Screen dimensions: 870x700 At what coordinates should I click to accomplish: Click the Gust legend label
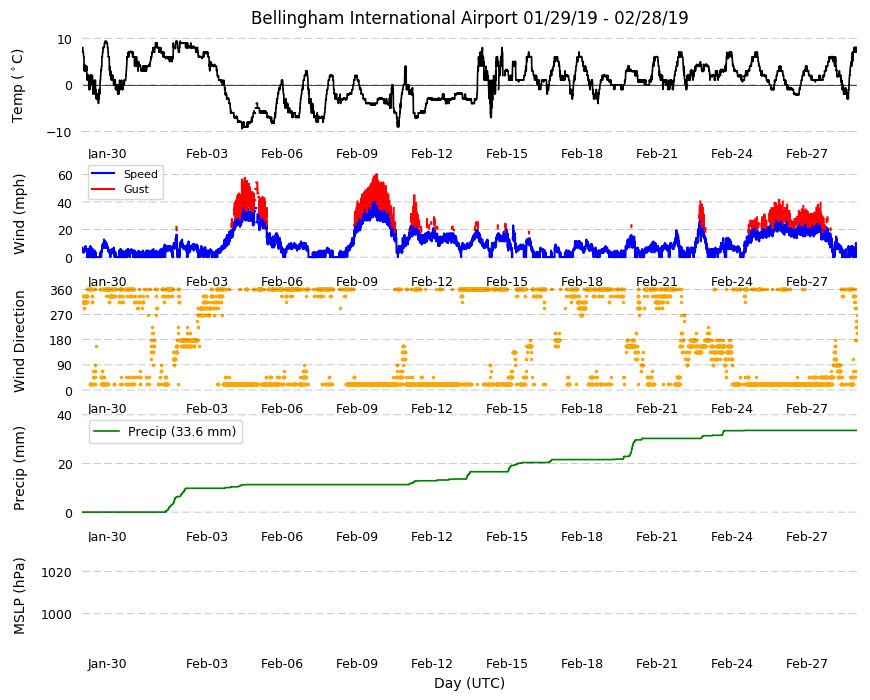136,189
